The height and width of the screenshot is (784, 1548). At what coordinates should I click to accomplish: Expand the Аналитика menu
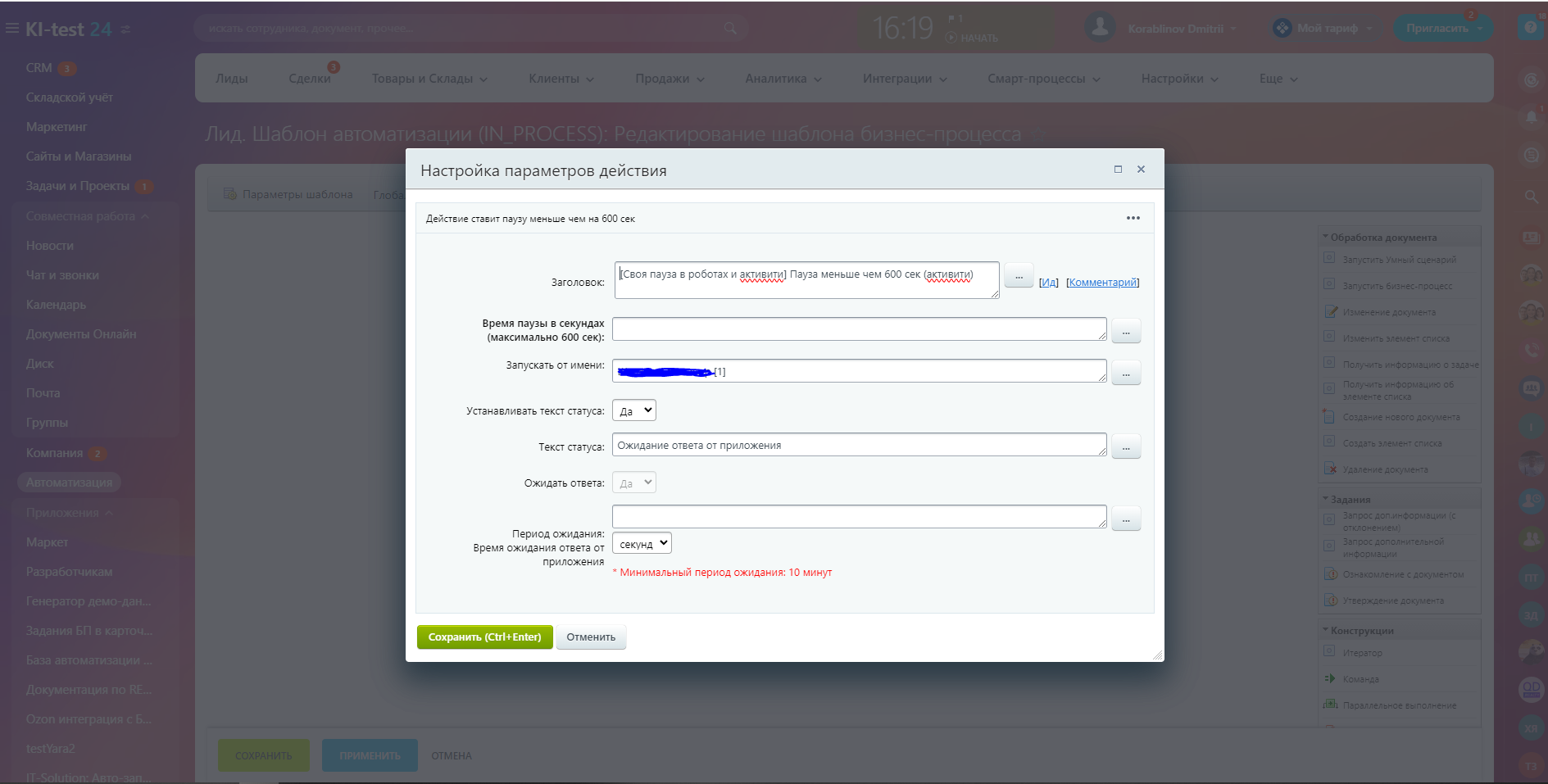click(x=783, y=79)
